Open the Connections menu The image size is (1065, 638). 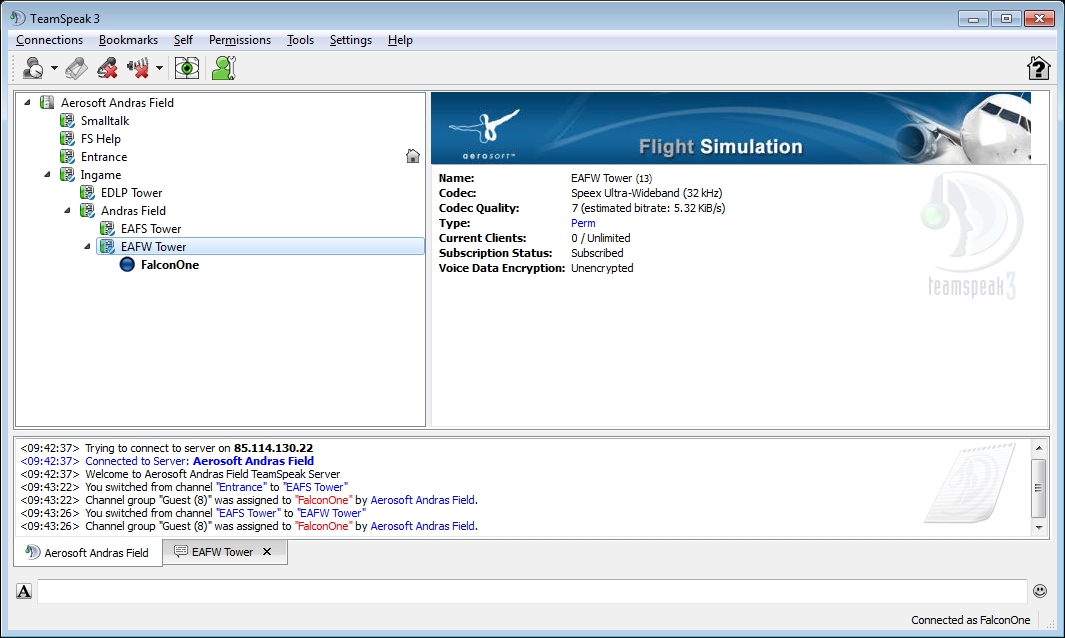point(50,40)
